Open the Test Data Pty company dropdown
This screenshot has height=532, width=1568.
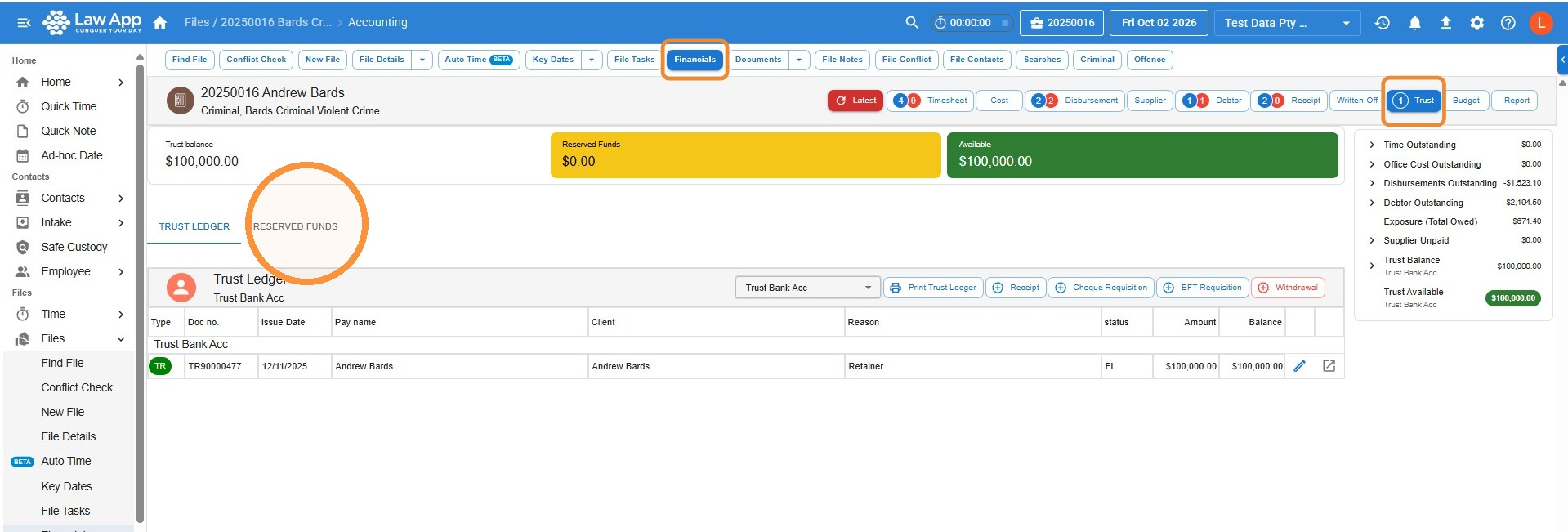[1287, 23]
